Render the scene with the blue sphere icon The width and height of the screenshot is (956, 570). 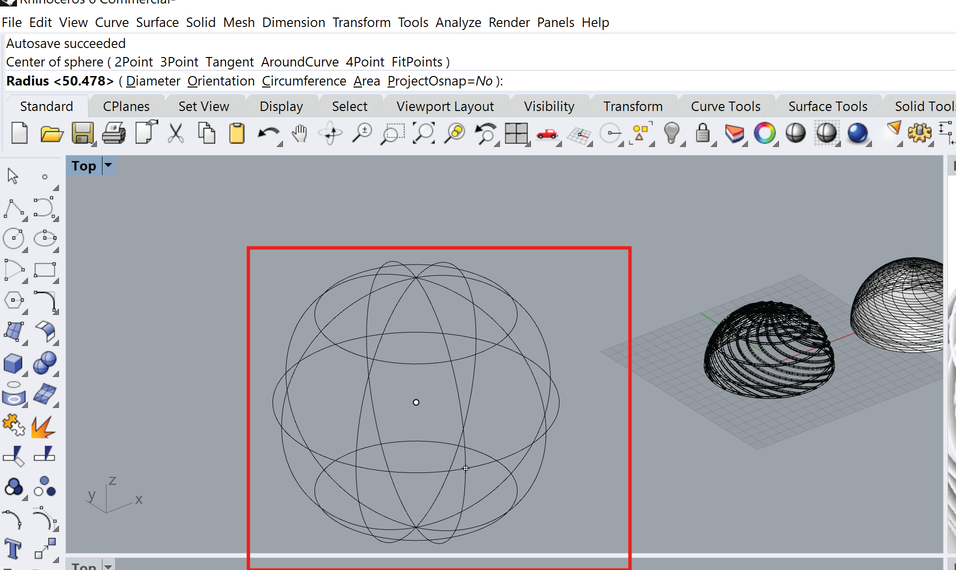pyautogui.click(x=857, y=133)
